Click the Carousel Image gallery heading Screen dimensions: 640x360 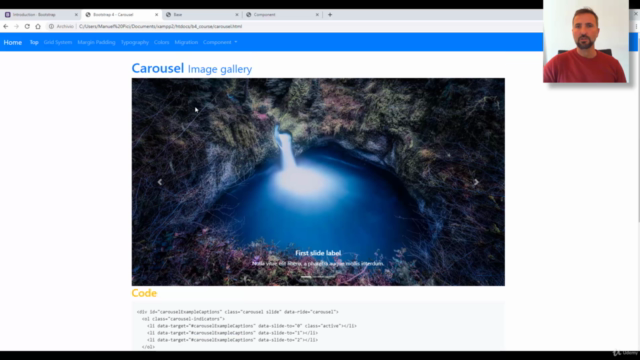(191, 68)
